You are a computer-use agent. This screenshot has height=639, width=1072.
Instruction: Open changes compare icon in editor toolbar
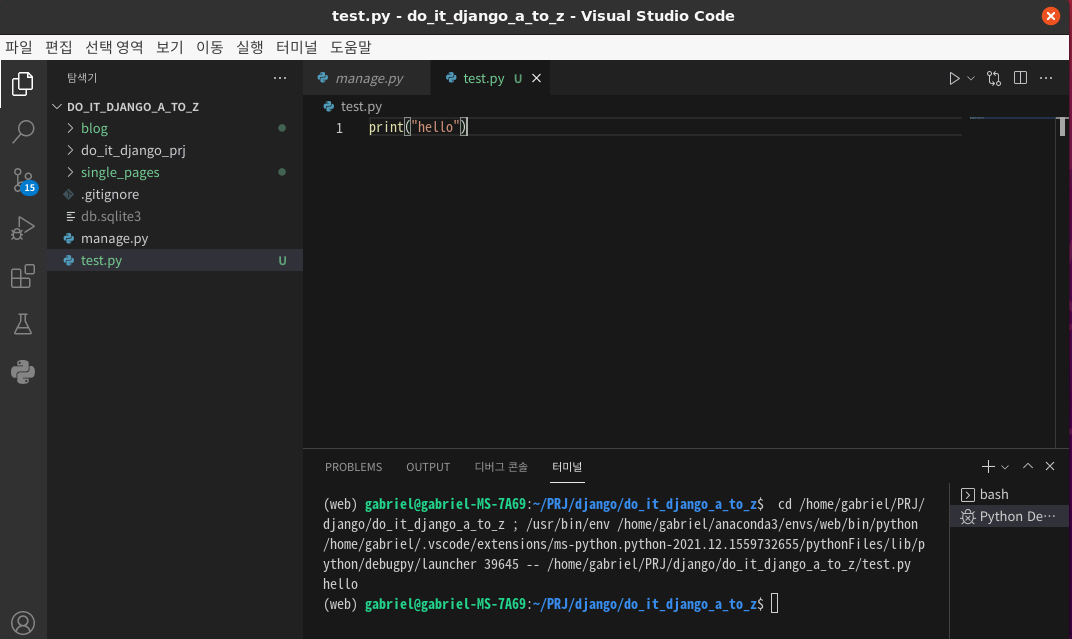point(994,79)
